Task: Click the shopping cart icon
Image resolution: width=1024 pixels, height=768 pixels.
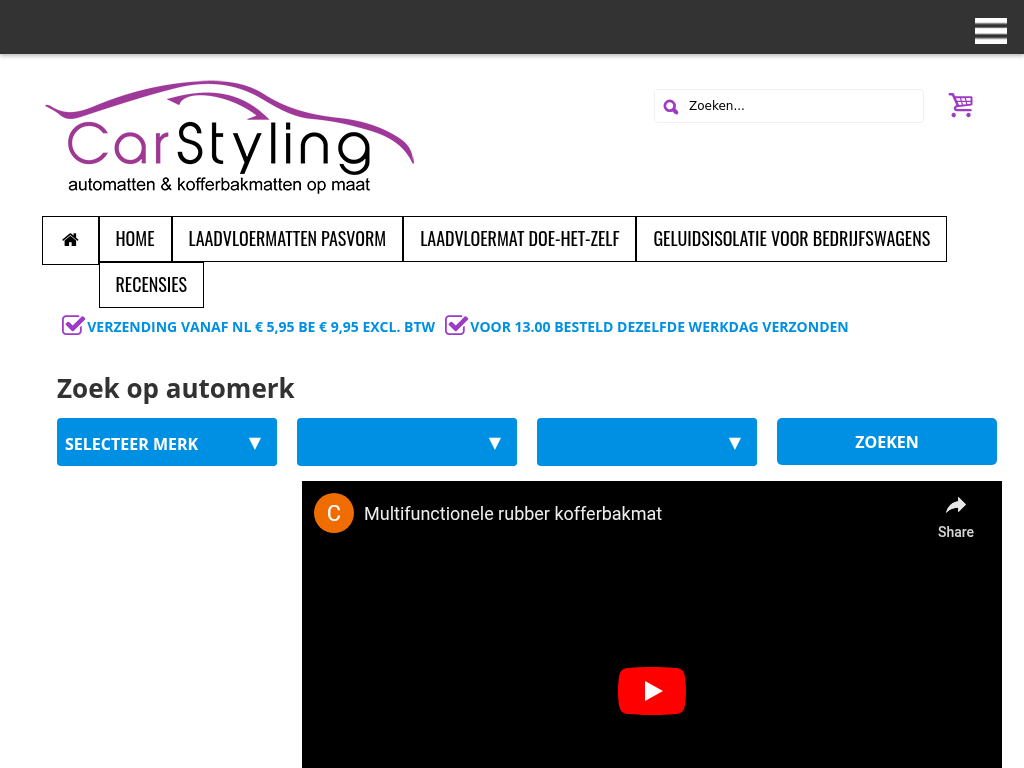Action: 960,105
